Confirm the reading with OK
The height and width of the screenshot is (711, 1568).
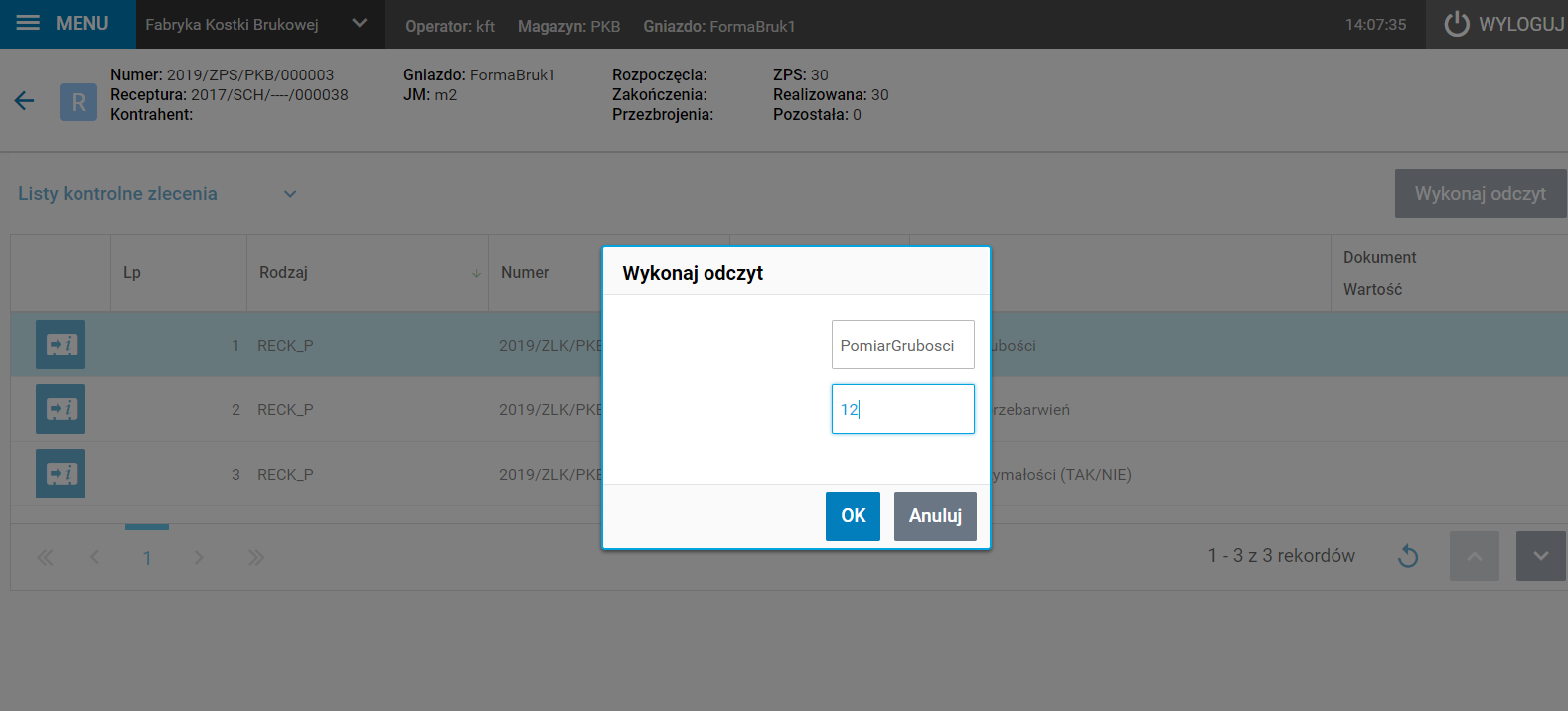click(853, 516)
